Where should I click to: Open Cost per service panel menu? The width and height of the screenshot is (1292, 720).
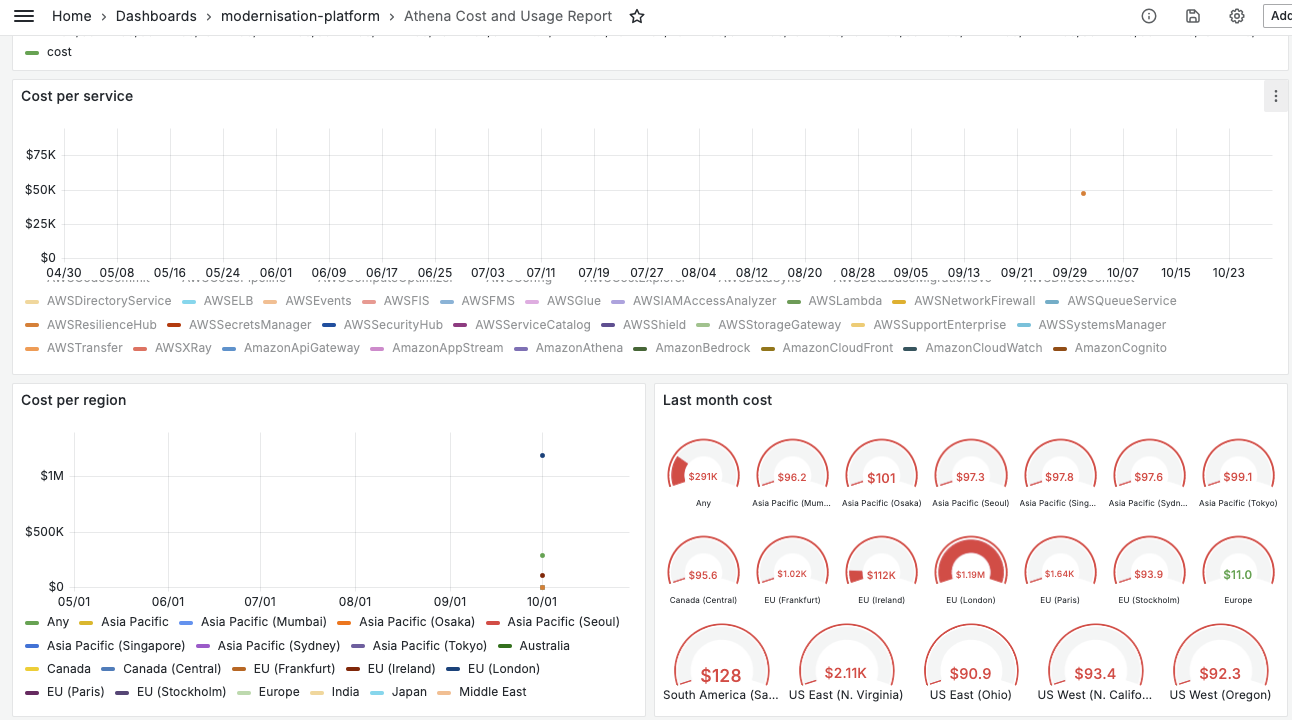pyautogui.click(x=1275, y=97)
